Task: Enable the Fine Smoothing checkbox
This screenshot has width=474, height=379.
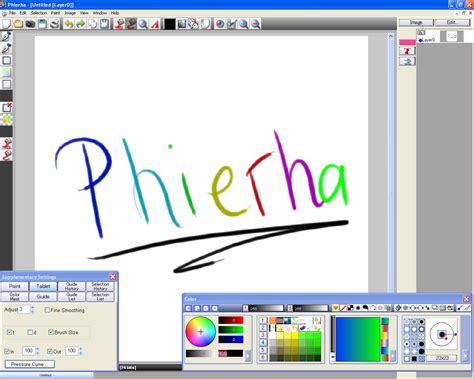Action: click(47, 310)
